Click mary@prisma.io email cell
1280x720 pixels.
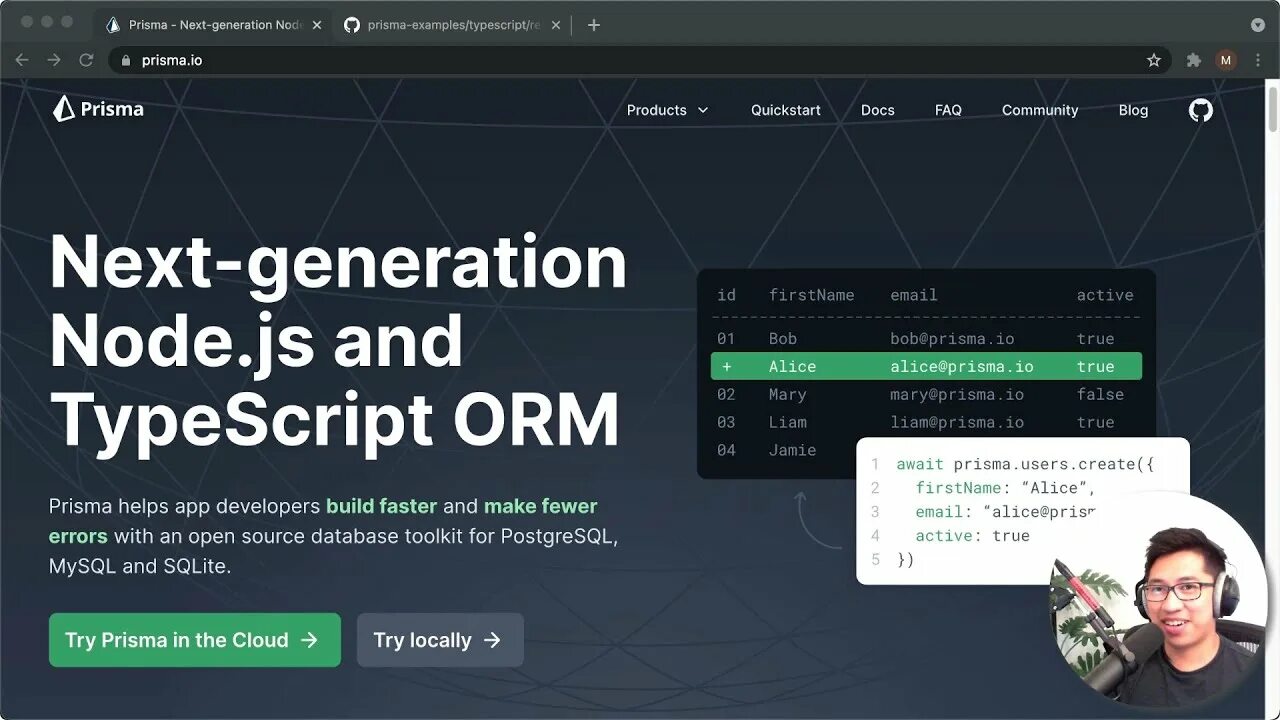click(957, 394)
